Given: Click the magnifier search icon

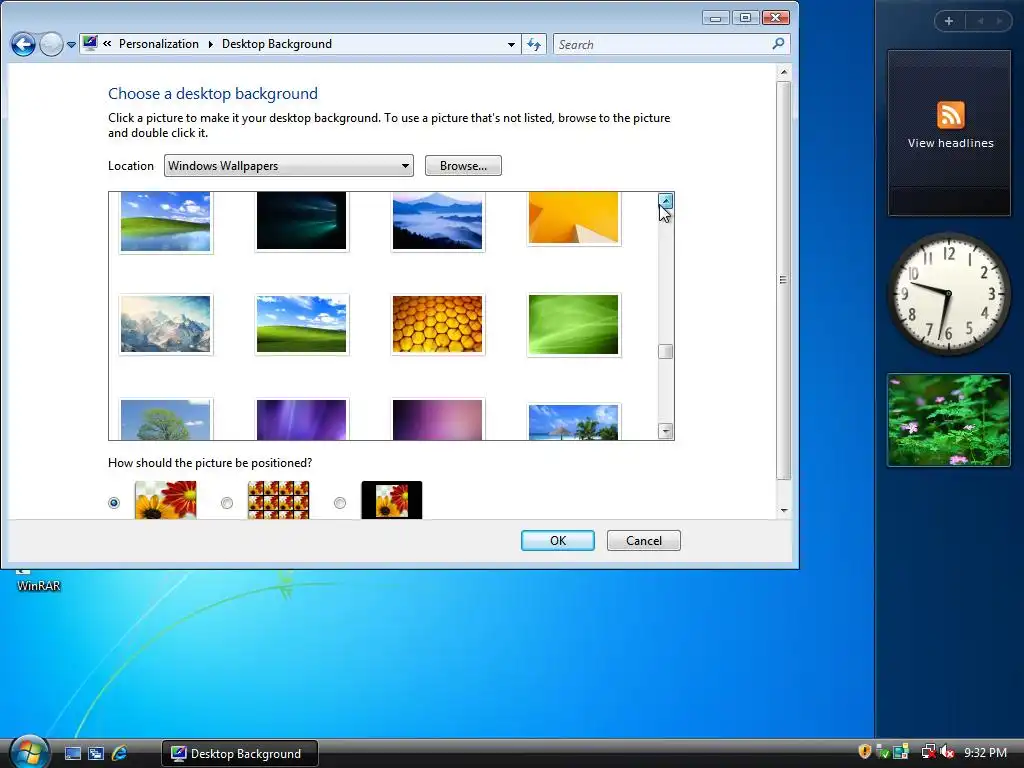Looking at the screenshot, I should (x=778, y=44).
